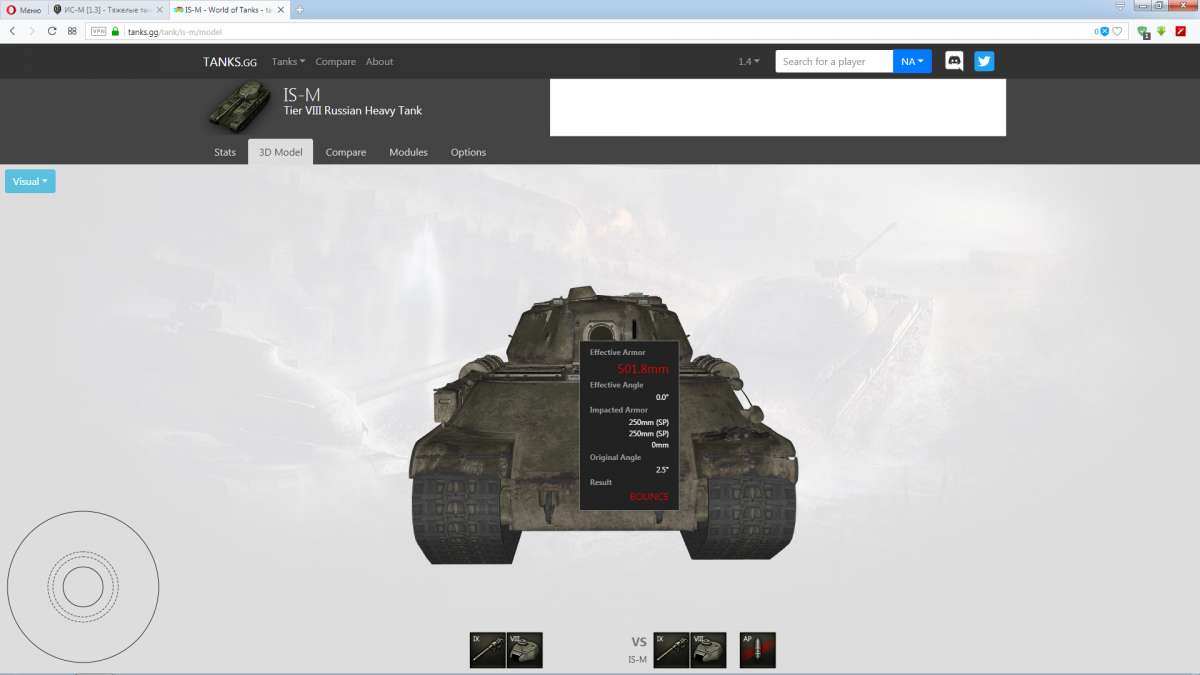
Task: Bookmark page with the heart icon
Action: (1118, 31)
